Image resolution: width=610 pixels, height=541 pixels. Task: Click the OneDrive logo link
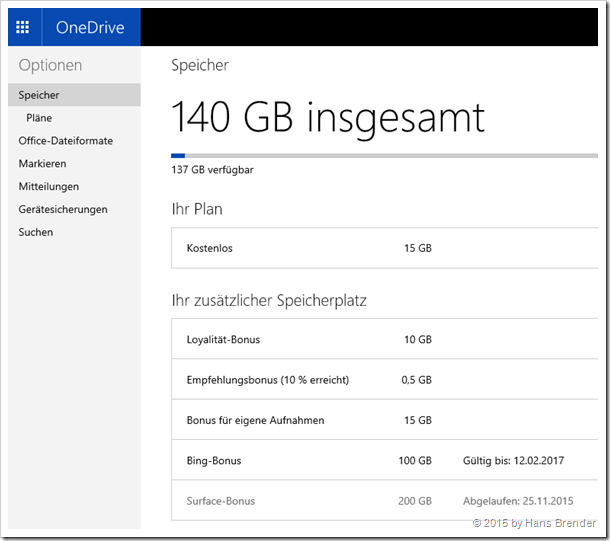pyautogui.click(x=90, y=28)
